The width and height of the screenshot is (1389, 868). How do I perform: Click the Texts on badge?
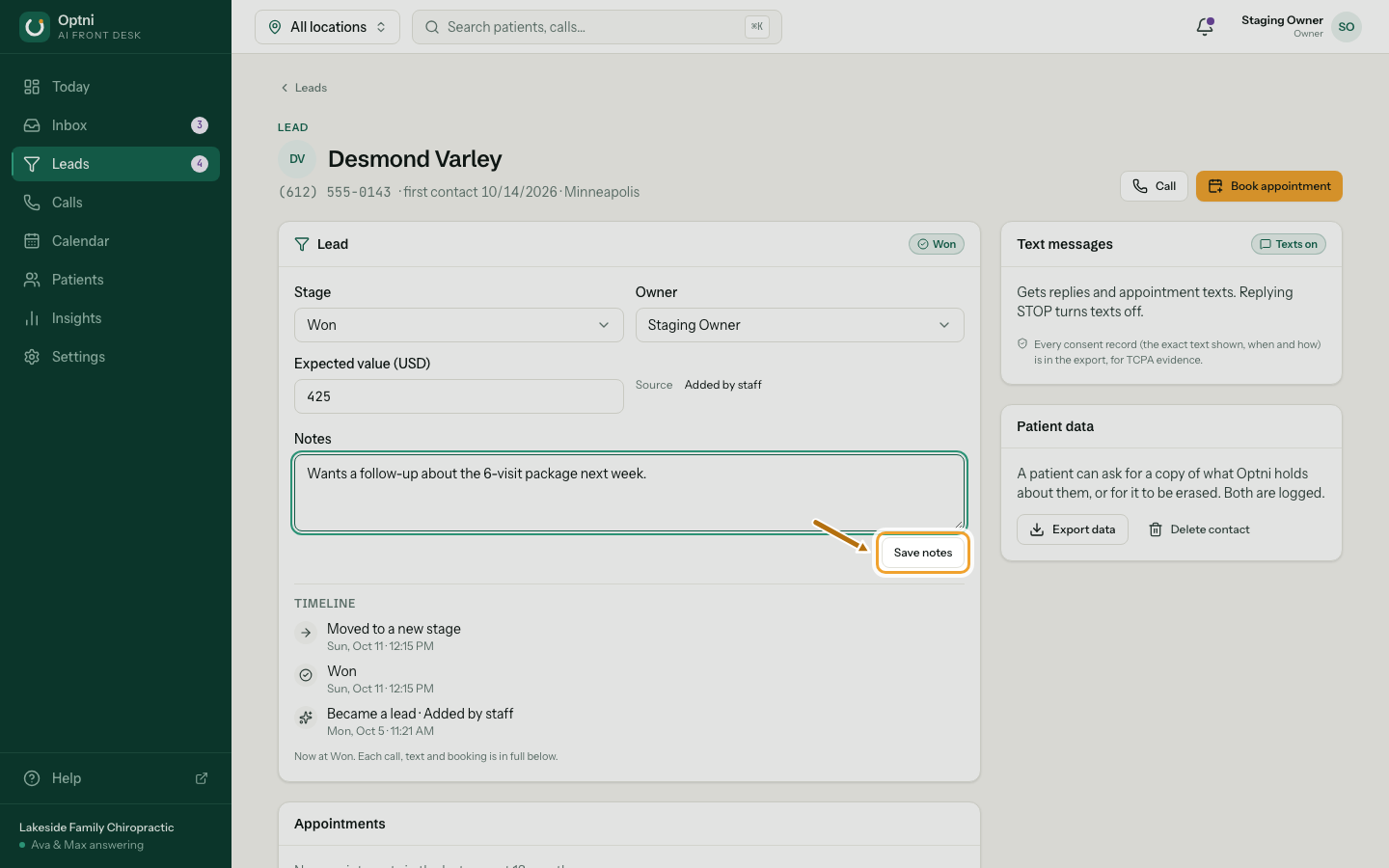pyautogui.click(x=1289, y=244)
